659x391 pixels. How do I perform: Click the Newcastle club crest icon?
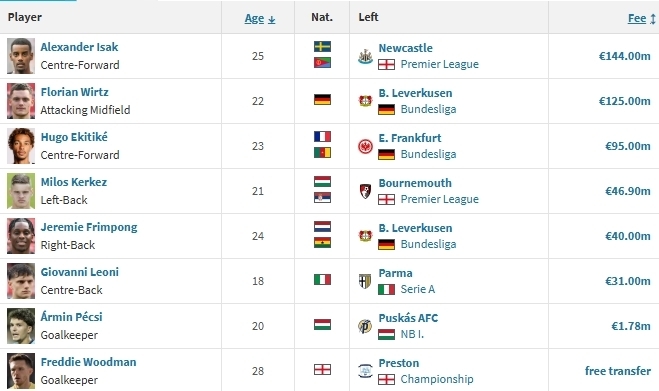pyautogui.click(x=365, y=56)
